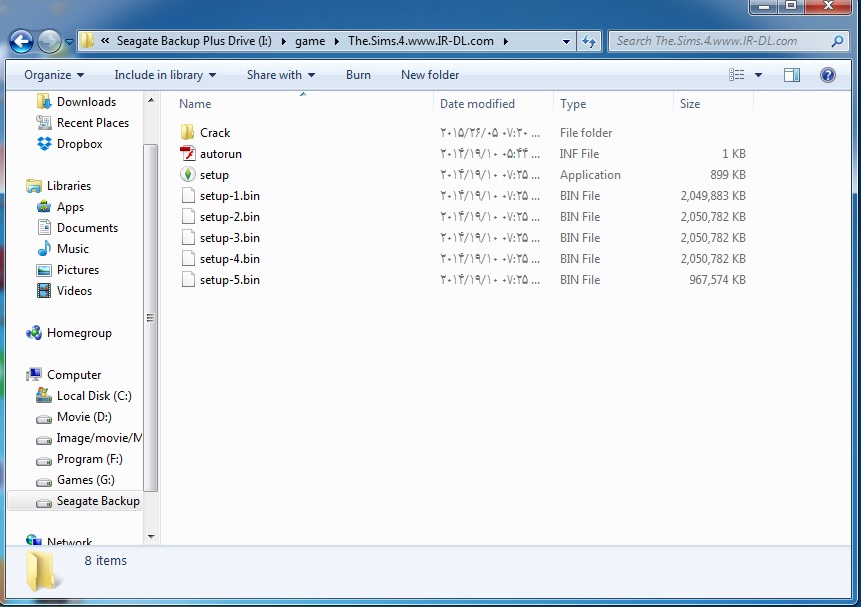Open recent pages dropdown near Forward

(69, 41)
